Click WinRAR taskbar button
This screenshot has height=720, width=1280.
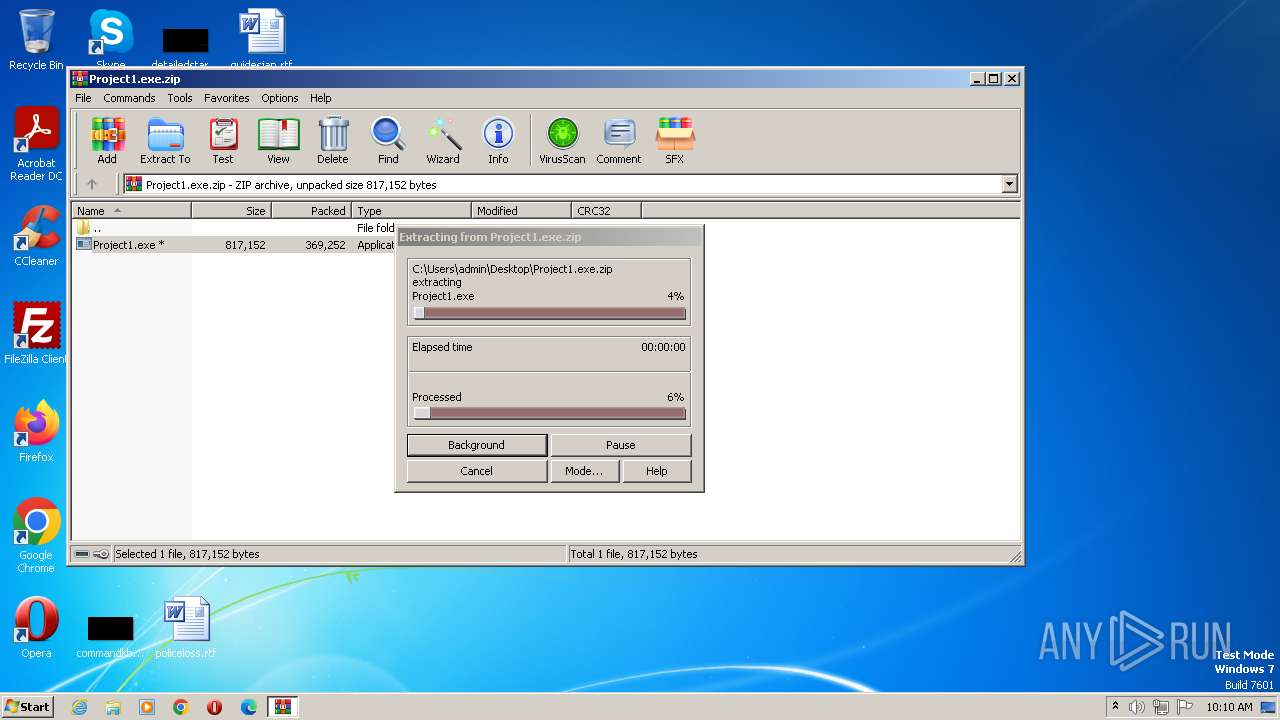pyautogui.click(x=282, y=707)
